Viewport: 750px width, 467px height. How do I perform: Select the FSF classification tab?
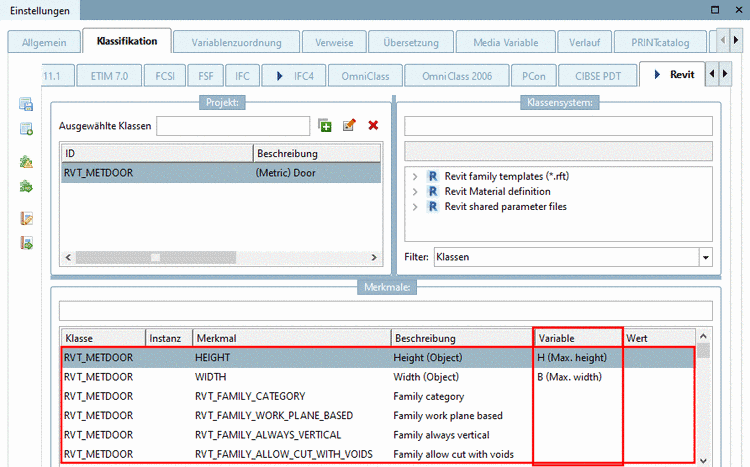pos(206,76)
